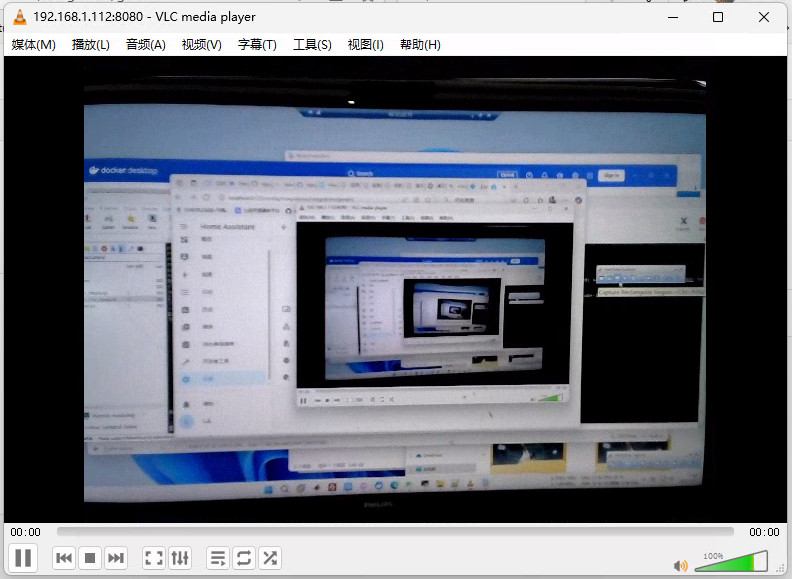Open the 工具(S) tools menu
This screenshot has width=792, height=579.
tap(312, 44)
